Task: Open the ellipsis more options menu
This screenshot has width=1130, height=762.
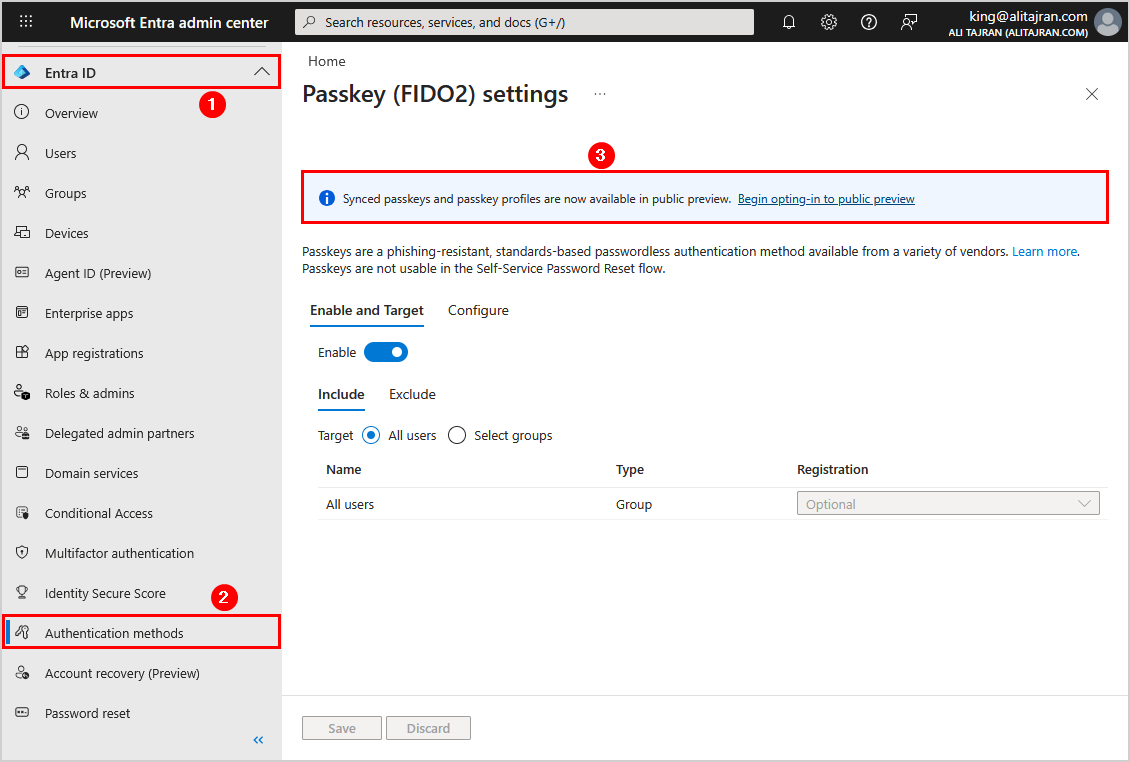Action: pos(600,94)
